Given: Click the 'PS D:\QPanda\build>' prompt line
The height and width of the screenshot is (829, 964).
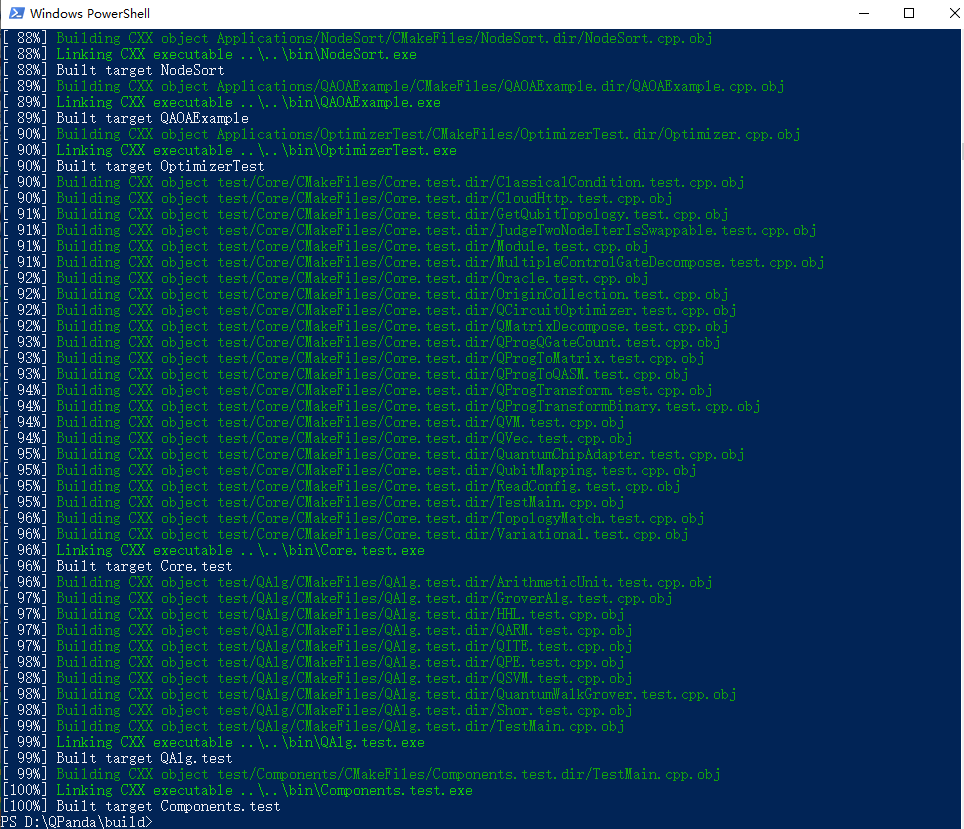Looking at the screenshot, I should point(77,822).
